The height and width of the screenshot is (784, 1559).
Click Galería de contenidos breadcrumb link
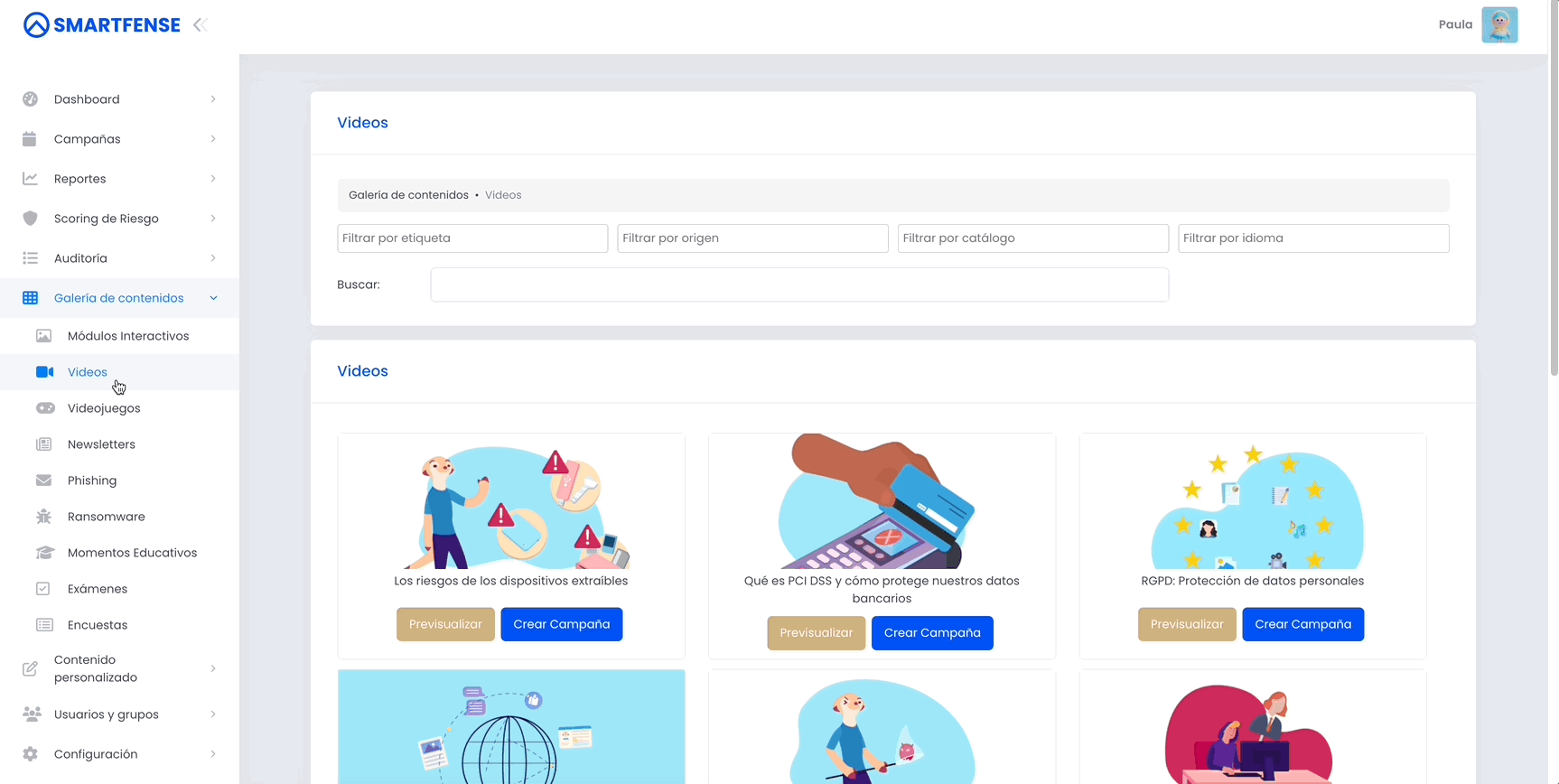click(408, 195)
